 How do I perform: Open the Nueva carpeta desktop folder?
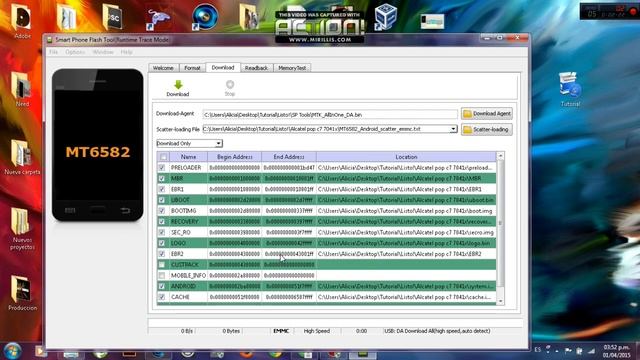tap(22, 157)
